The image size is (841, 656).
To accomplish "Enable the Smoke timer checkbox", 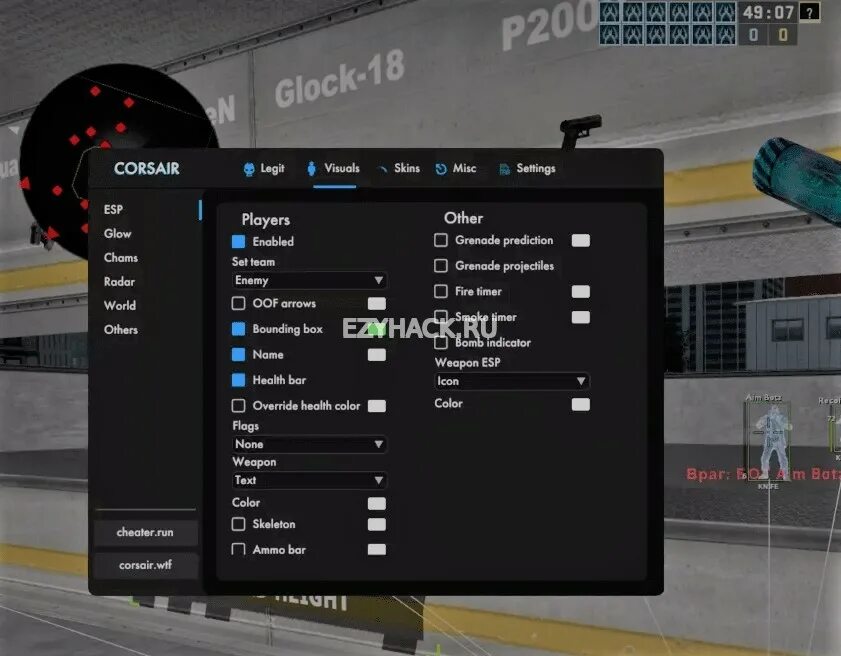I will coord(441,316).
